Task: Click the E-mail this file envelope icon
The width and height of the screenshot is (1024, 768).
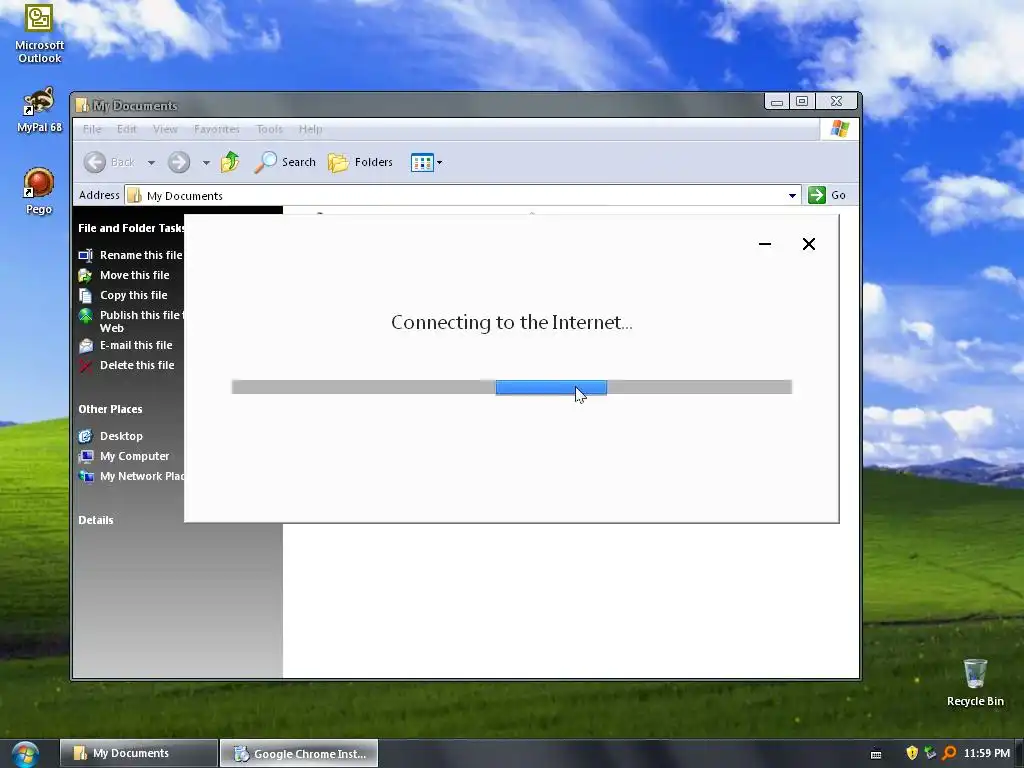Action: 86,345
